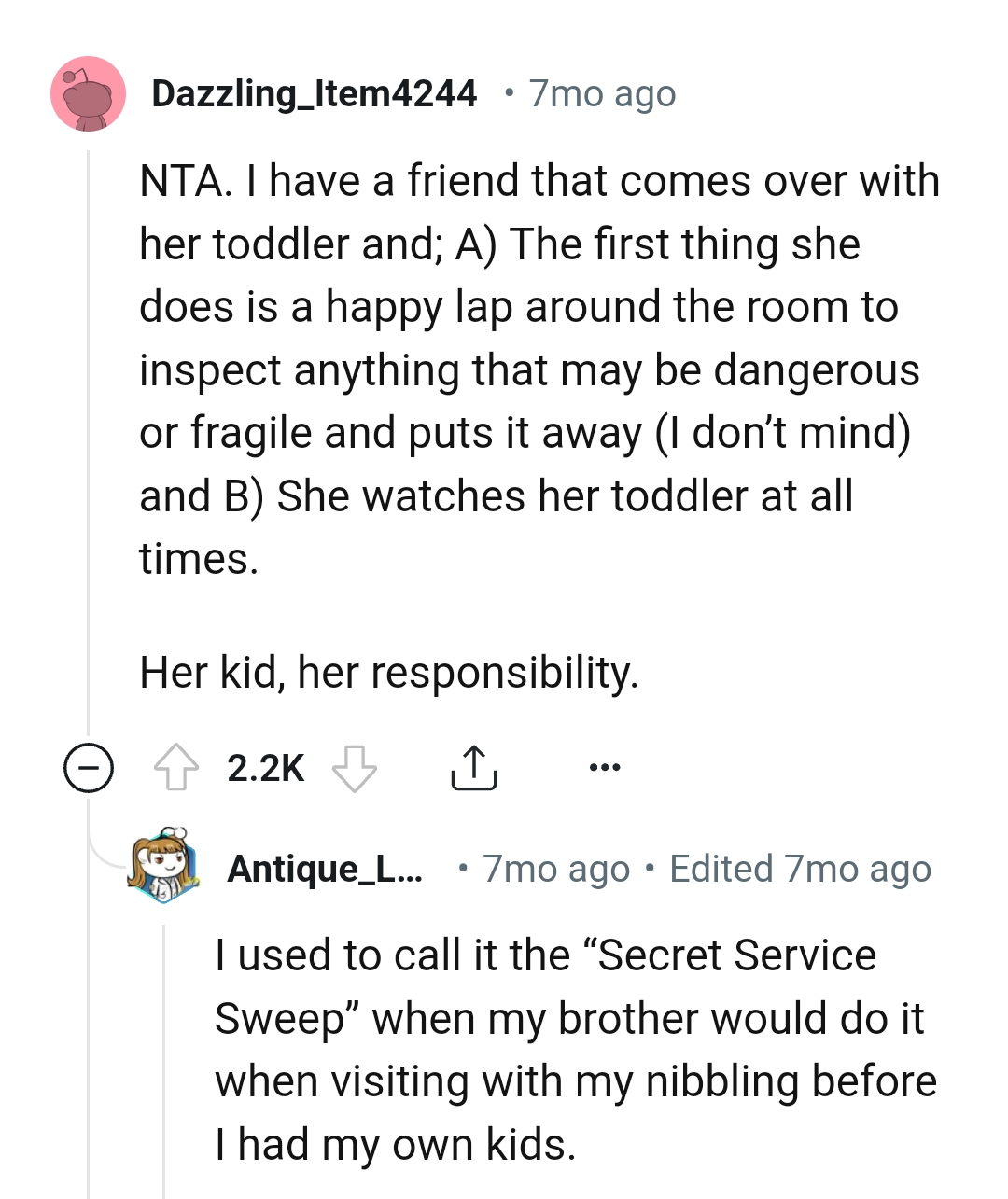Tap the 'Her kid, her responsibility.' line
1008x1199 pixels.
point(388,672)
